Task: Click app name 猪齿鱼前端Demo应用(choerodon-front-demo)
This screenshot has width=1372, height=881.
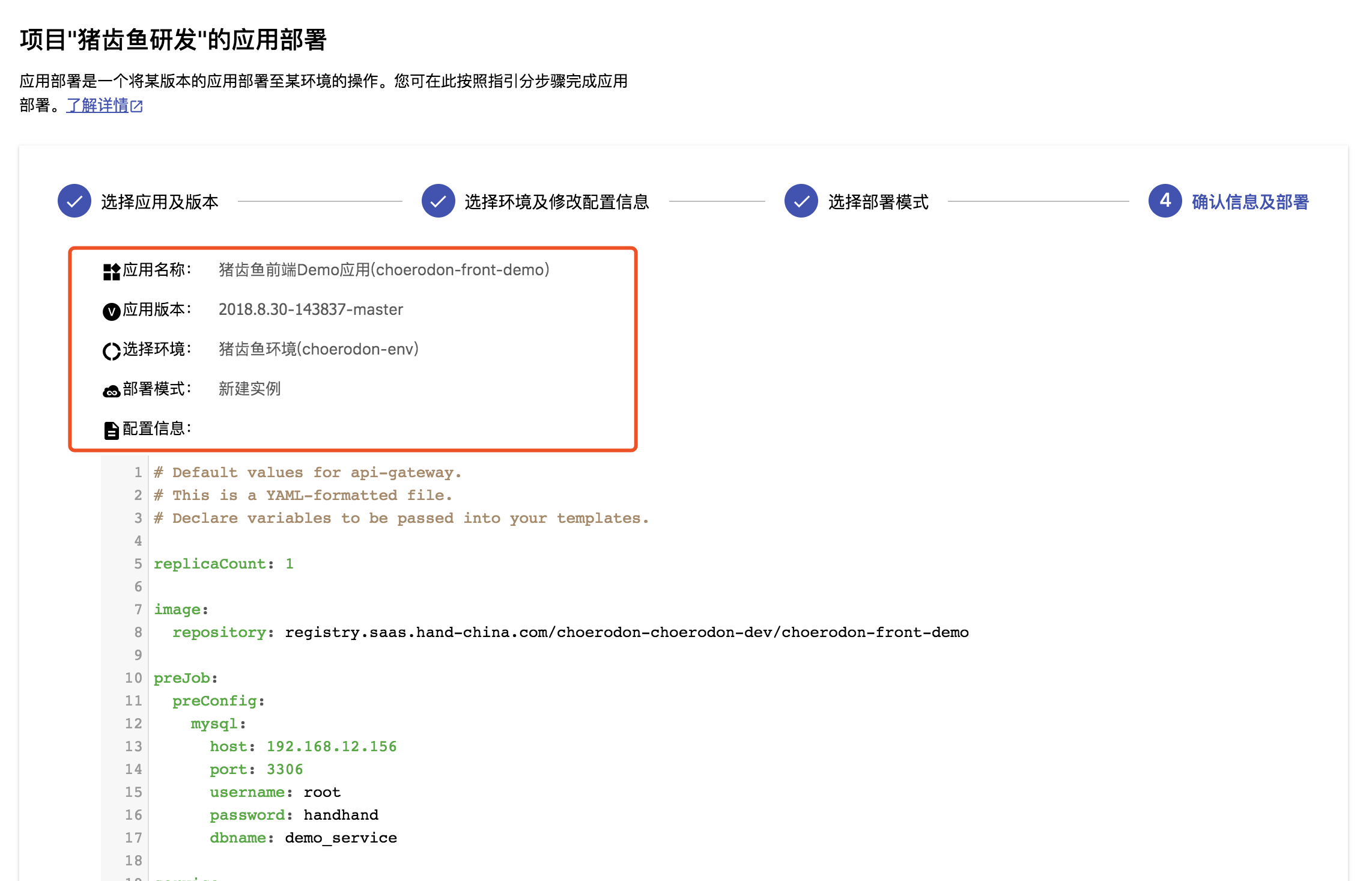Action: coord(384,270)
